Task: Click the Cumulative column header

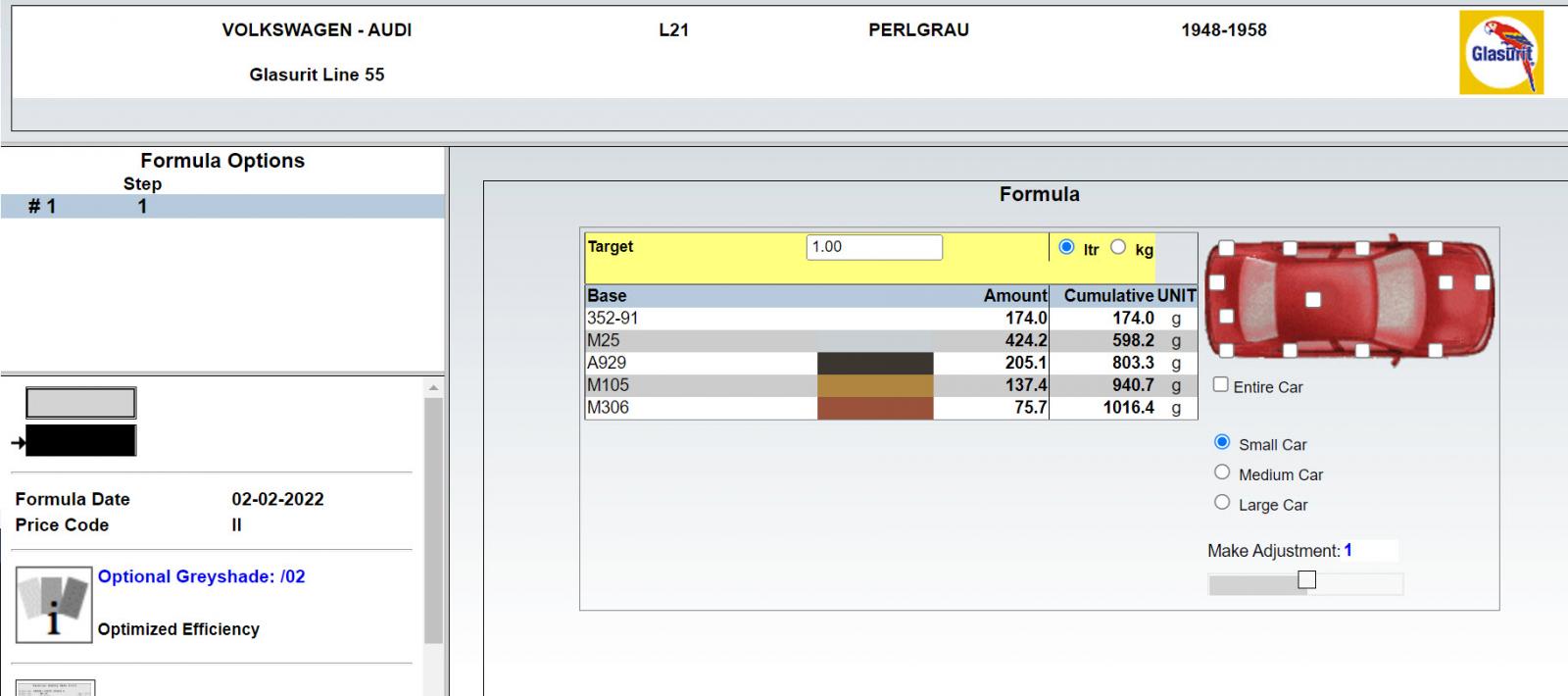Action: tap(1108, 296)
